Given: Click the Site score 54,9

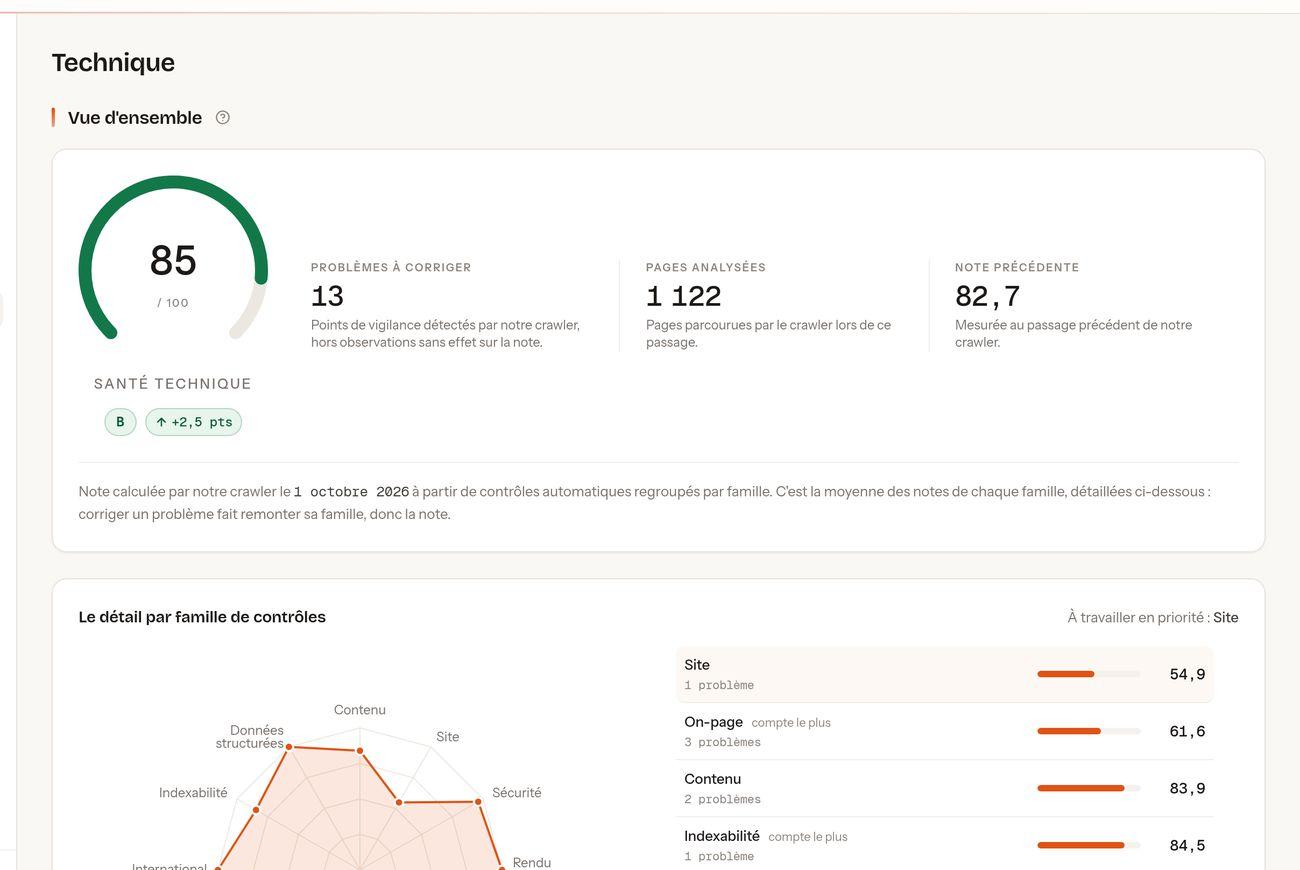Looking at the screenshot, I should point(1187,674).
